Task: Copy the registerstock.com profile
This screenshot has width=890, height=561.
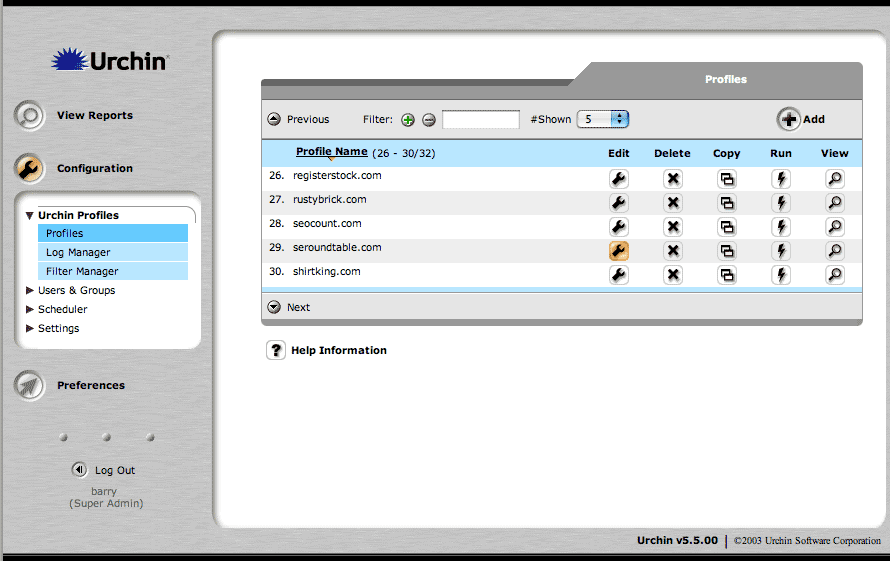Action: (727, 179)
